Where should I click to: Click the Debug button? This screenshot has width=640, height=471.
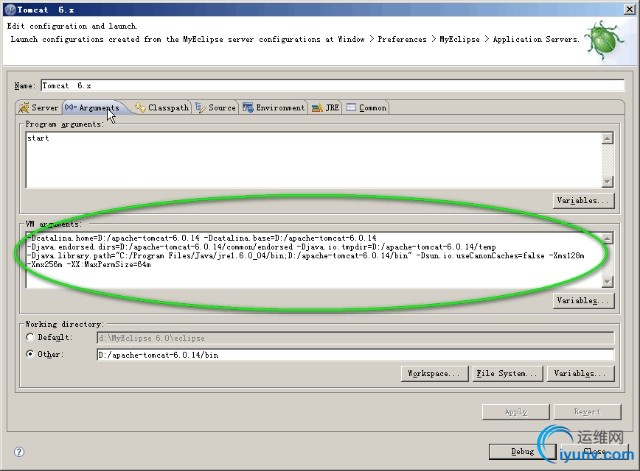point(522,452)
